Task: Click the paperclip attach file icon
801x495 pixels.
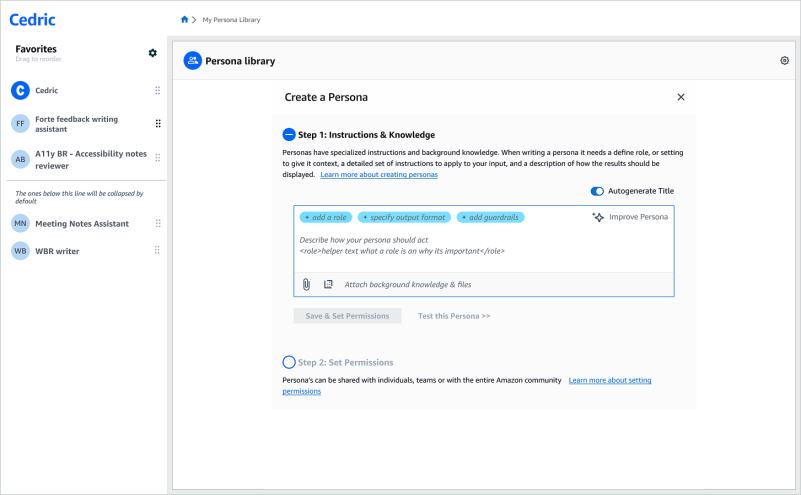Action: [307, 284]
